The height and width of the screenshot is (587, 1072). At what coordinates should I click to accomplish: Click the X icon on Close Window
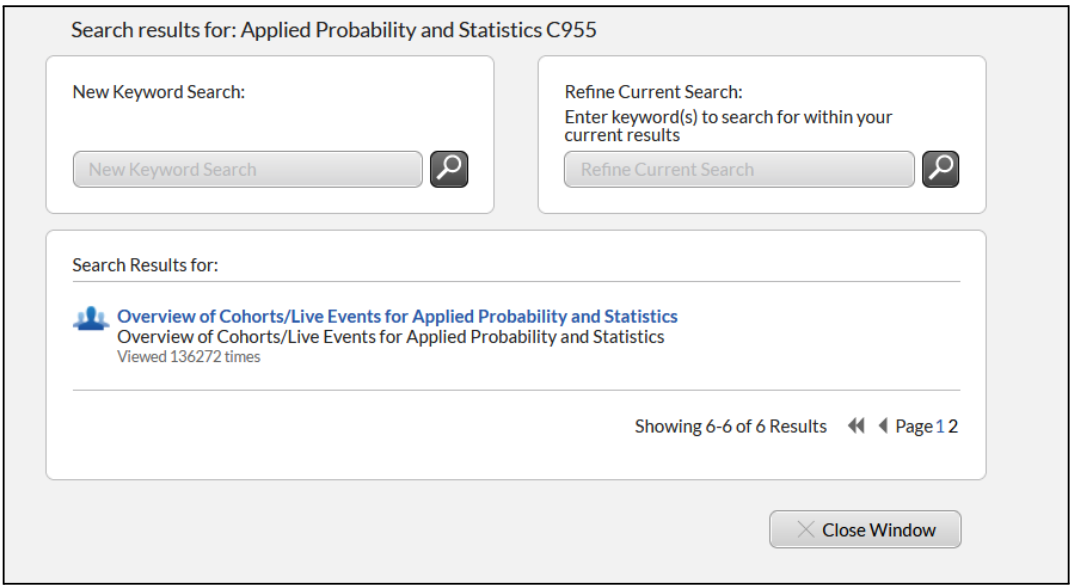pos(805,529)
